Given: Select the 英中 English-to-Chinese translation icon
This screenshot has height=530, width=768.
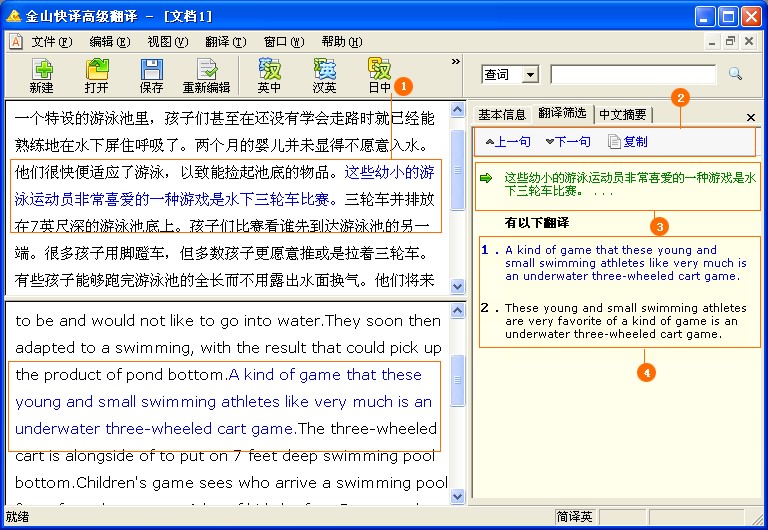Looking at the screenshot, I should click(x=270, y=75).
